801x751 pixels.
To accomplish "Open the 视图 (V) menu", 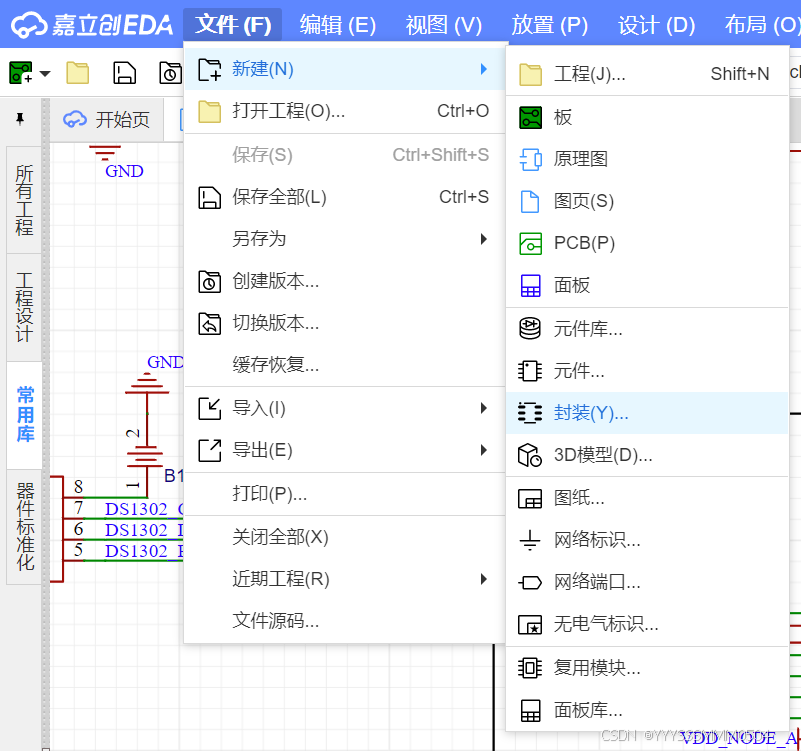I will pos(443,25).
